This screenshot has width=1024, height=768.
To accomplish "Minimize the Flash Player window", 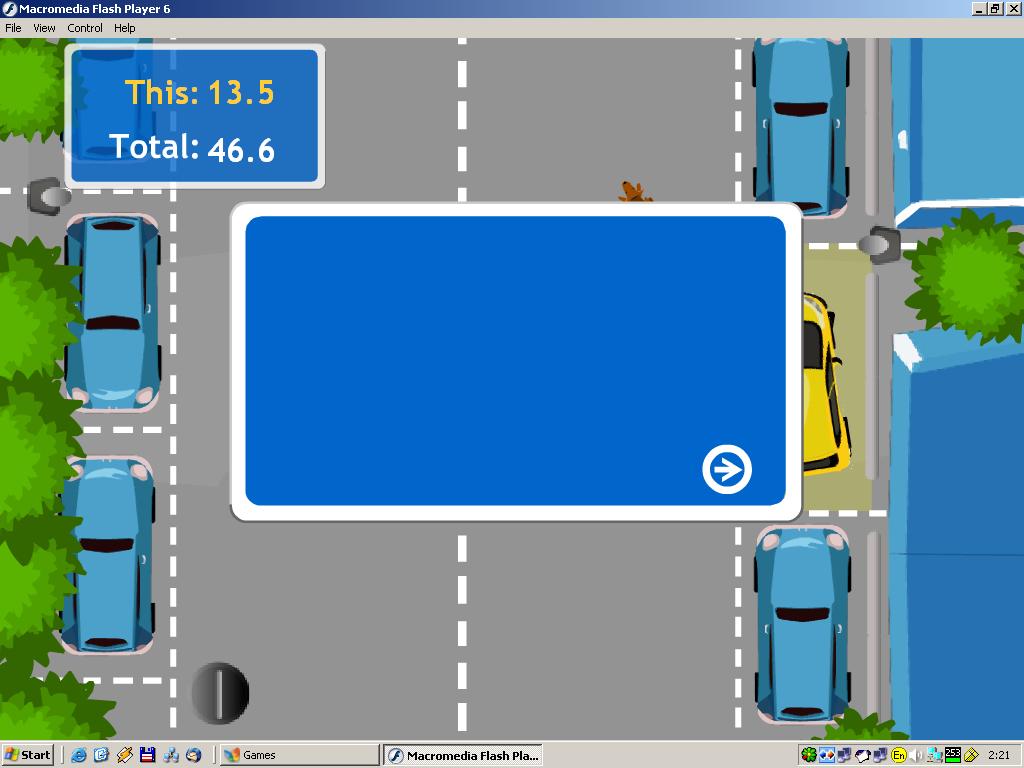I will [978, 8].
